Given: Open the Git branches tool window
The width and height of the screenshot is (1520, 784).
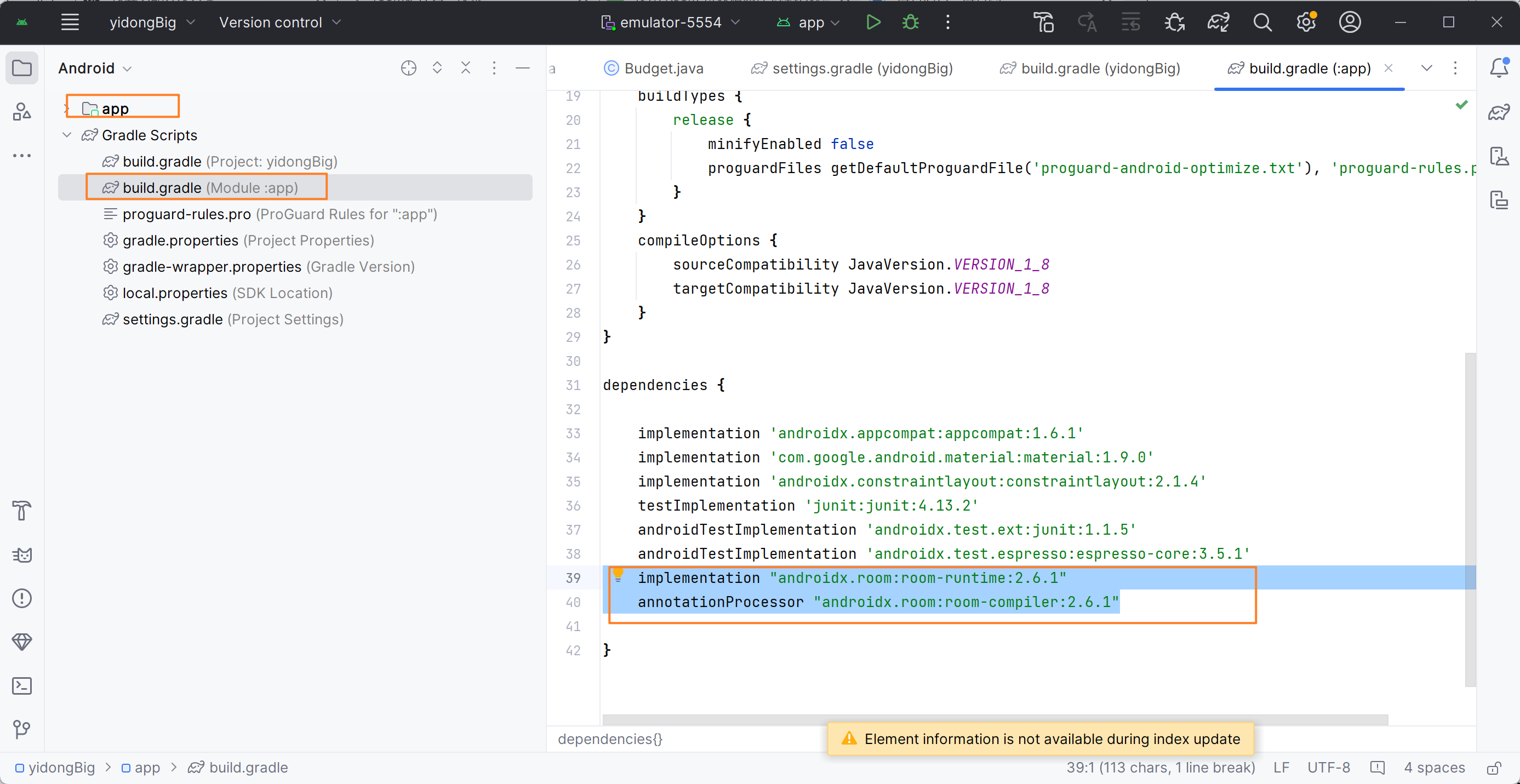Looking at the screenshot, I should (x=22, y=729).
